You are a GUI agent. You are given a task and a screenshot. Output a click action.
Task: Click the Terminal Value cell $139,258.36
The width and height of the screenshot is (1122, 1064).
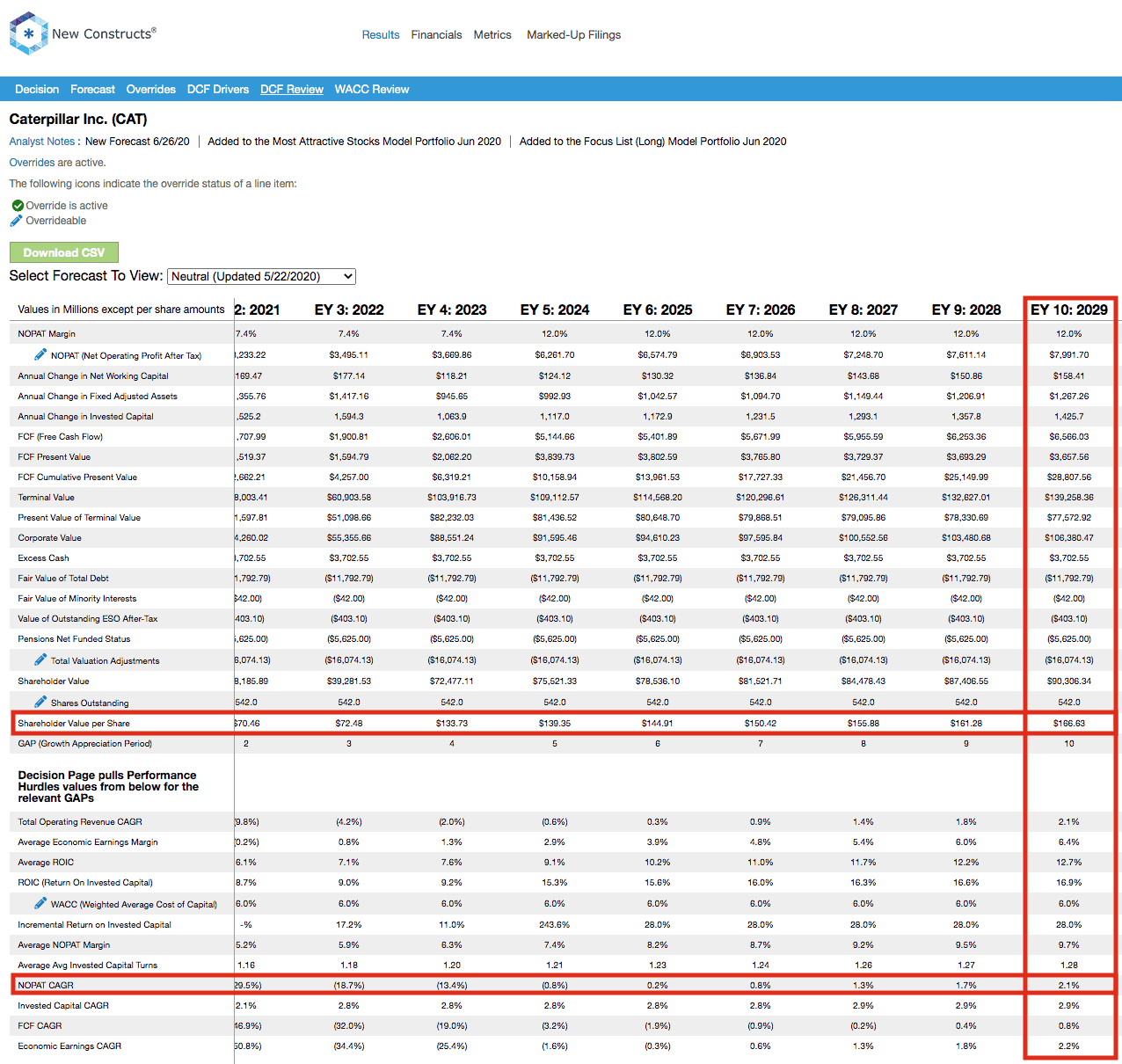click(1069, 498)
